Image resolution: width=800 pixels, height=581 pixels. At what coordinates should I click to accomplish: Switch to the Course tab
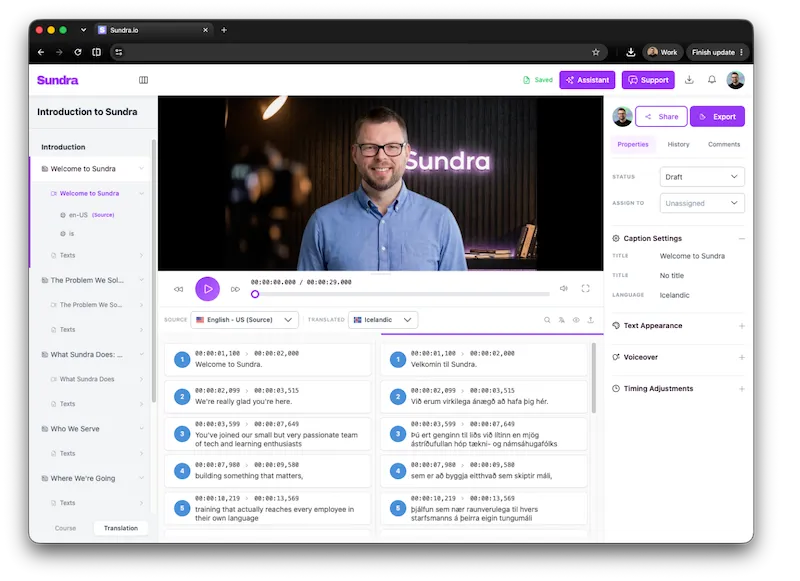65,528
